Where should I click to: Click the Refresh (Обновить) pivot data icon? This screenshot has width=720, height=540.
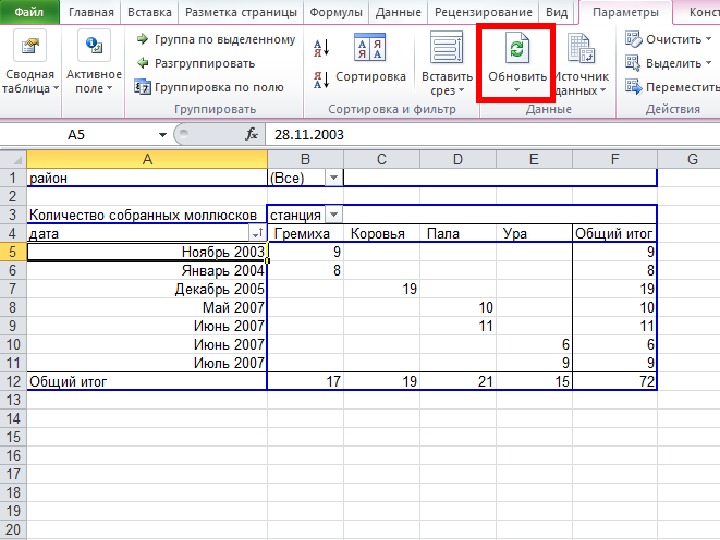pos(517,50)
